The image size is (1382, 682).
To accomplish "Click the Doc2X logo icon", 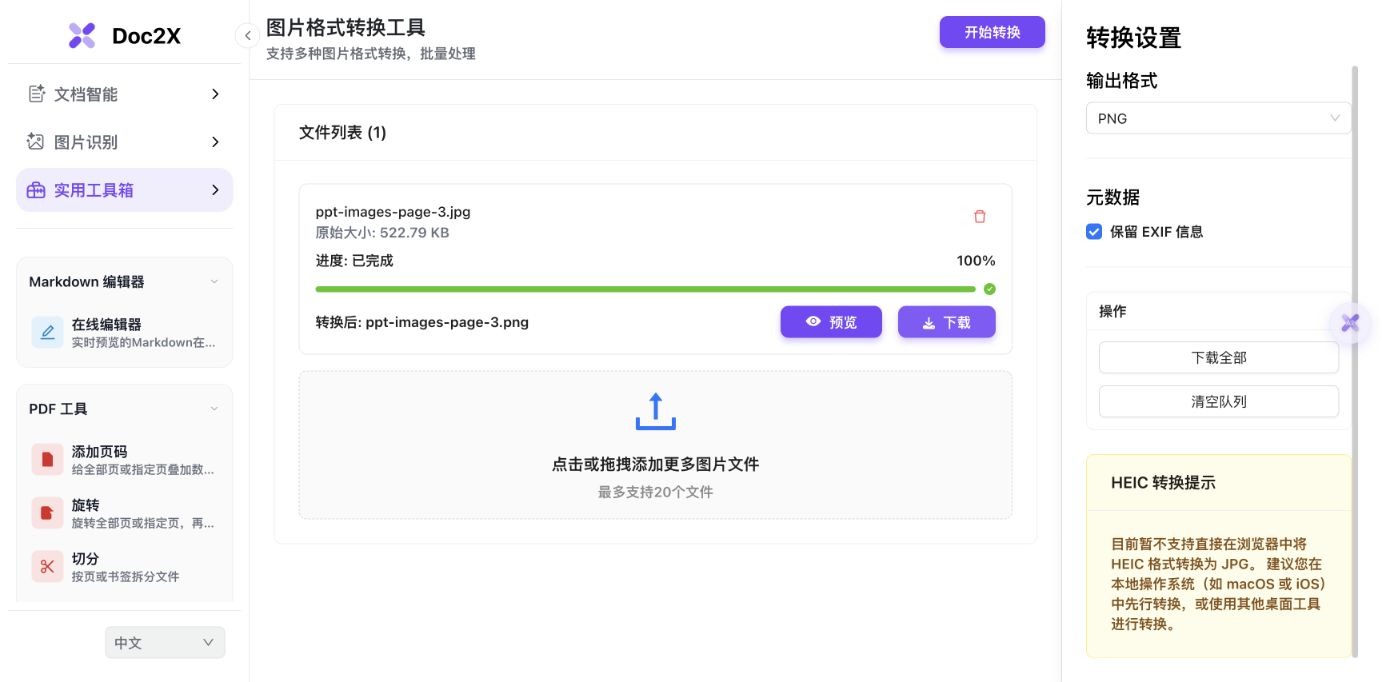I will click(82, 36).
